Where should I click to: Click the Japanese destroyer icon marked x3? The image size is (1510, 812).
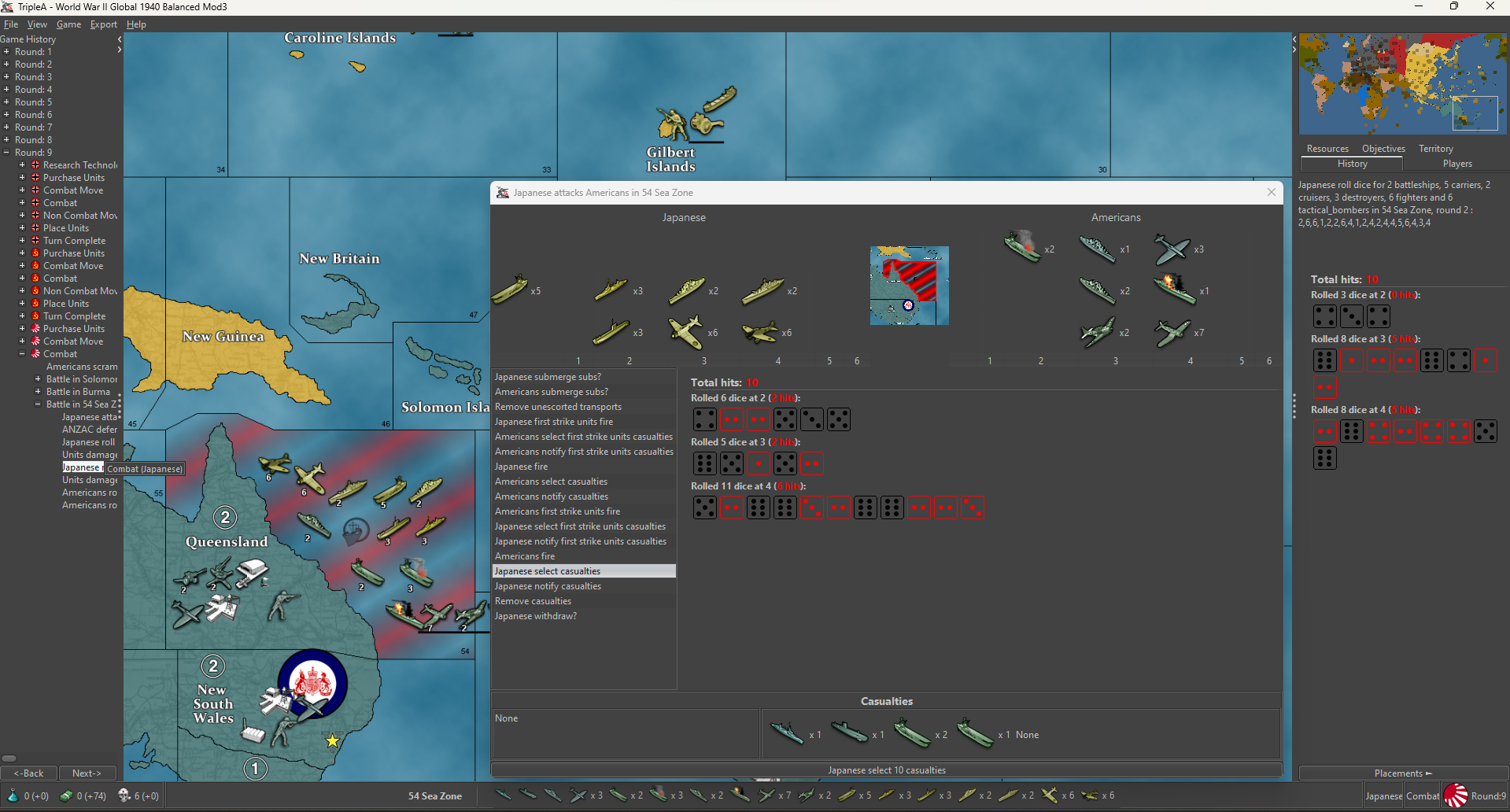[x=611, y=290]
